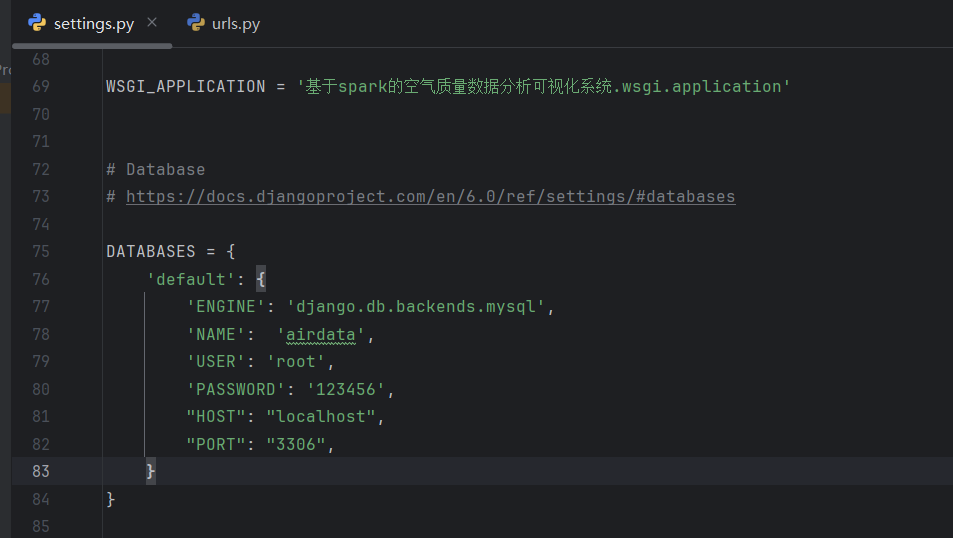Toggle breakpoint on line number 69

(41, 87)
